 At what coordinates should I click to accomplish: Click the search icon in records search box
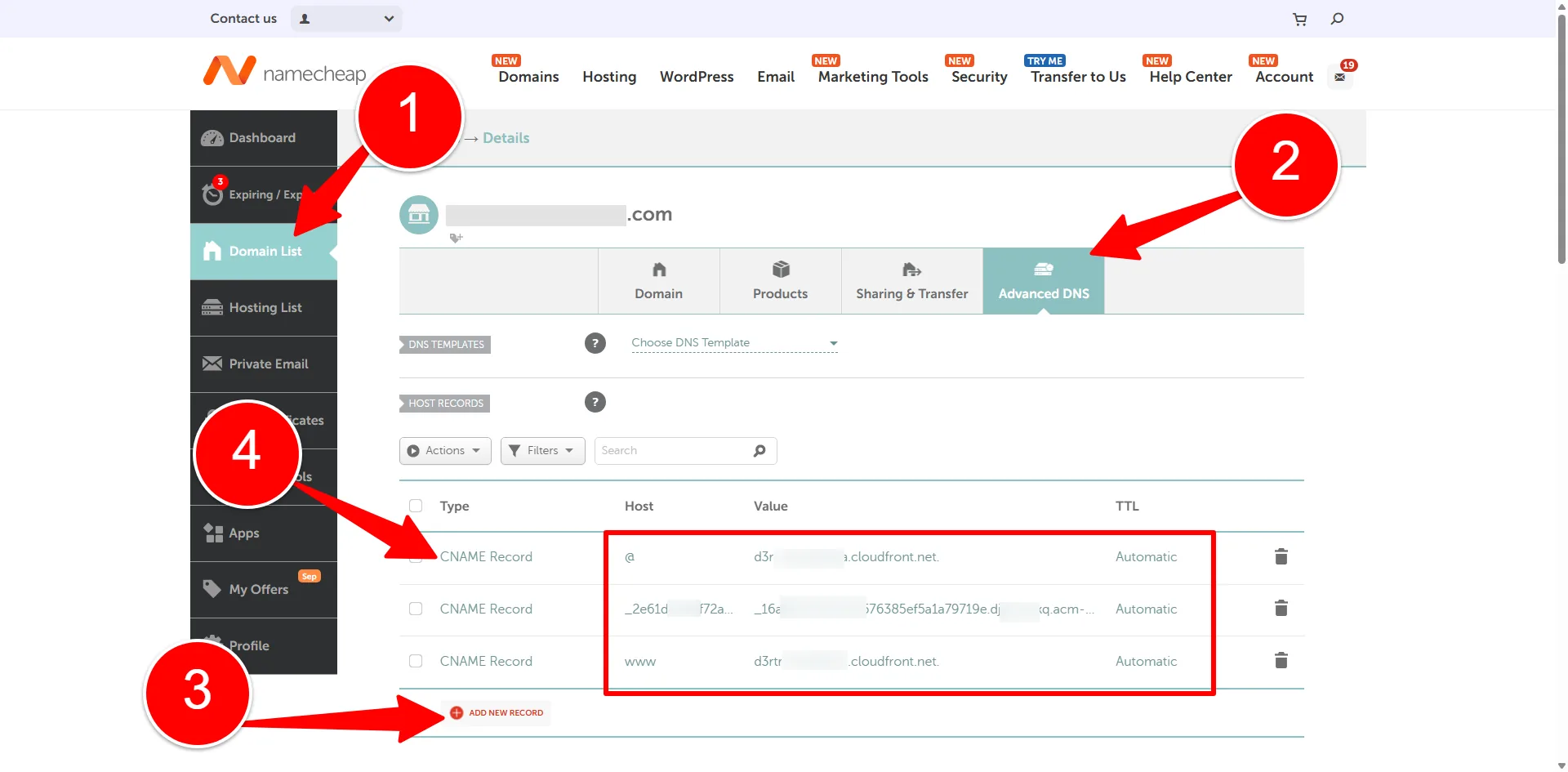coord(759,451)
